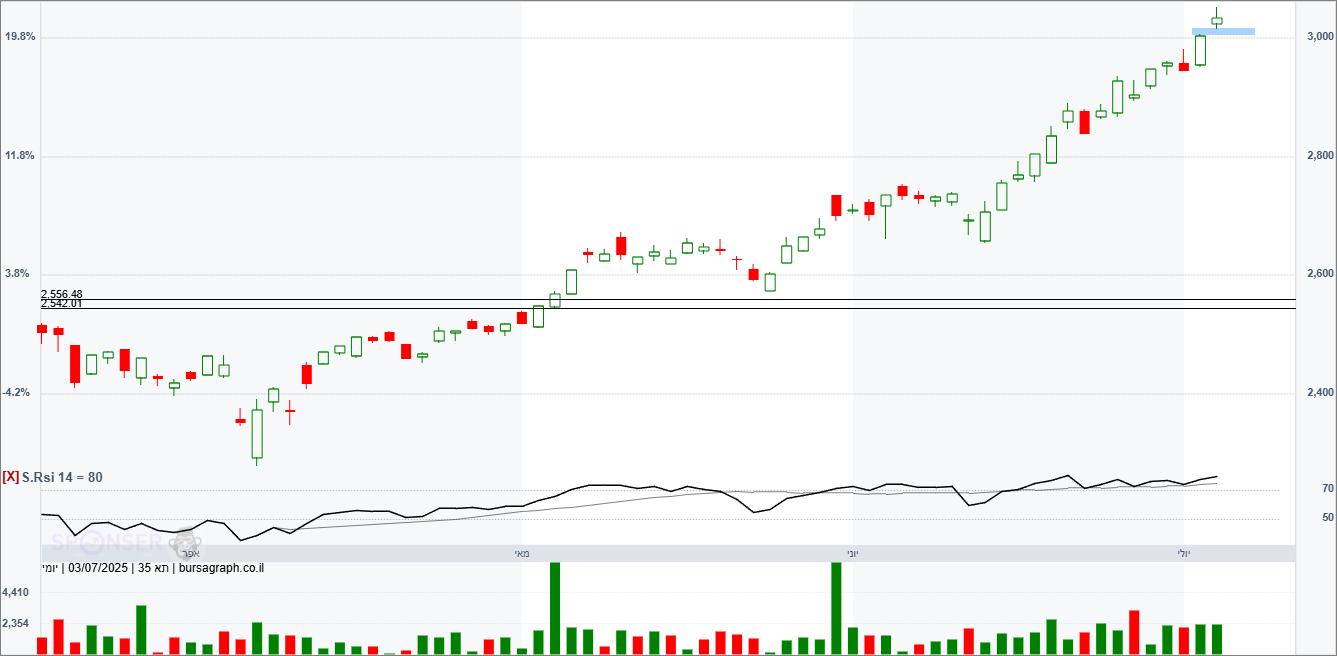
Task: Select the אפר month marker on timeline
Action: tap(192, 553)
